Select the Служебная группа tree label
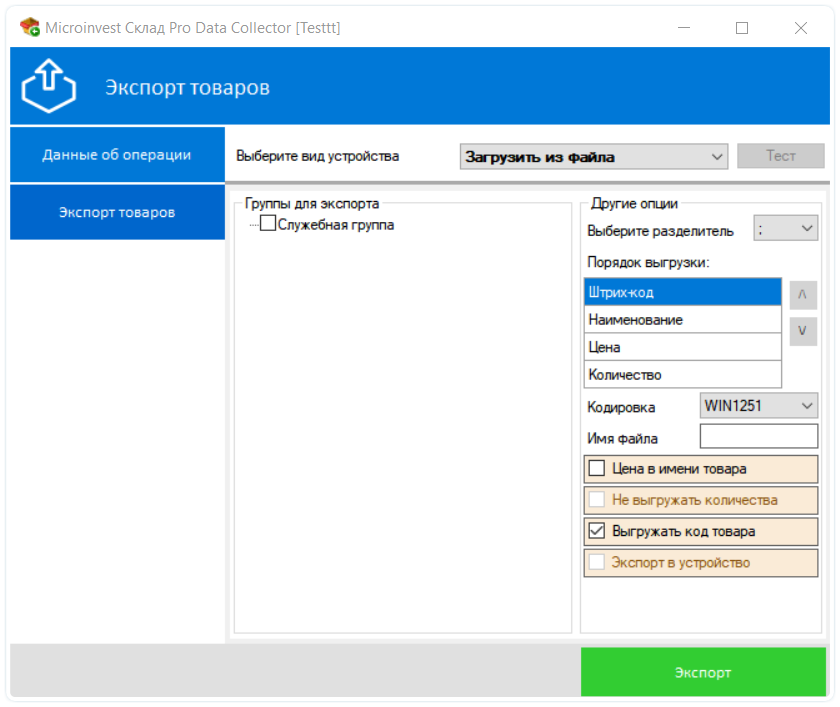 [336, 225]
